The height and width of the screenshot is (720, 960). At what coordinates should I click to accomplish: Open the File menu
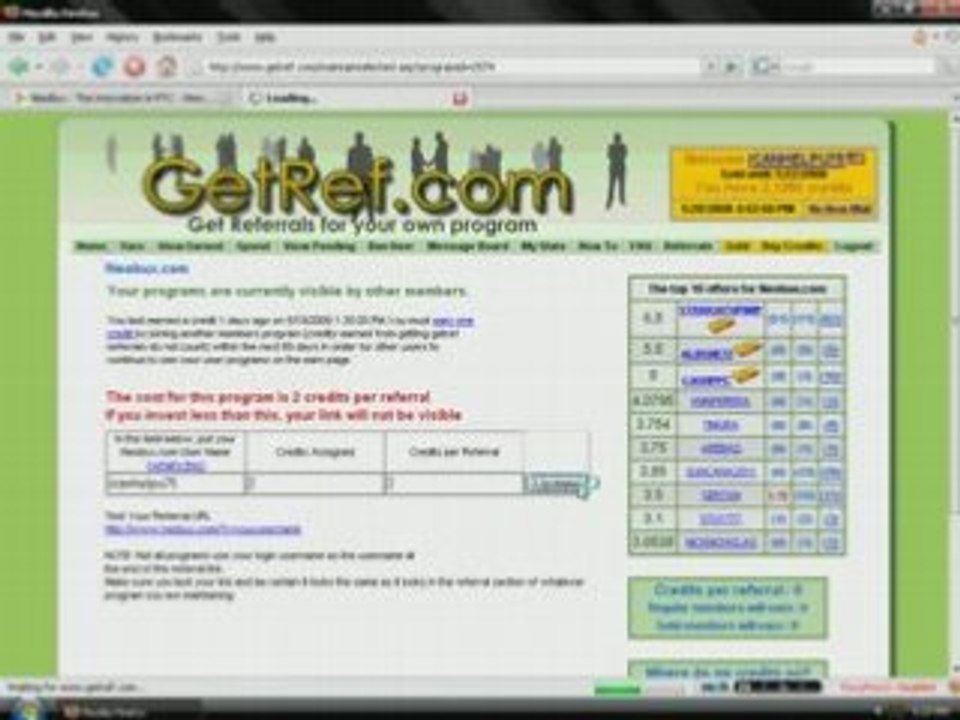point(16,37)
